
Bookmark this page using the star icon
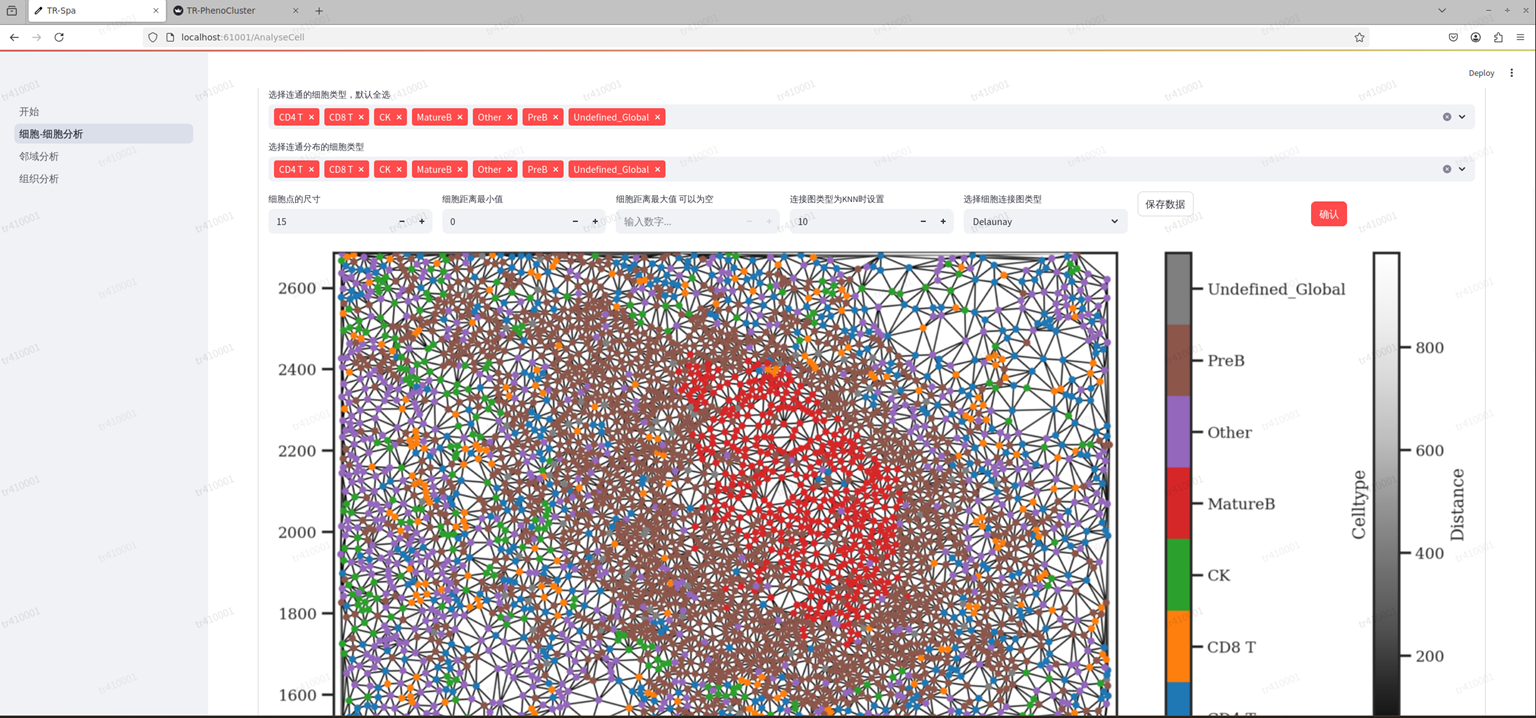1359,37
